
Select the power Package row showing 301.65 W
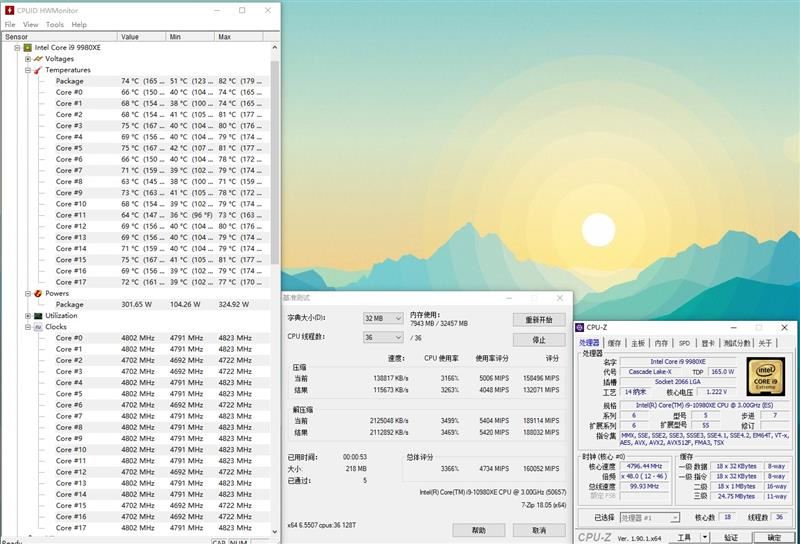162,305
